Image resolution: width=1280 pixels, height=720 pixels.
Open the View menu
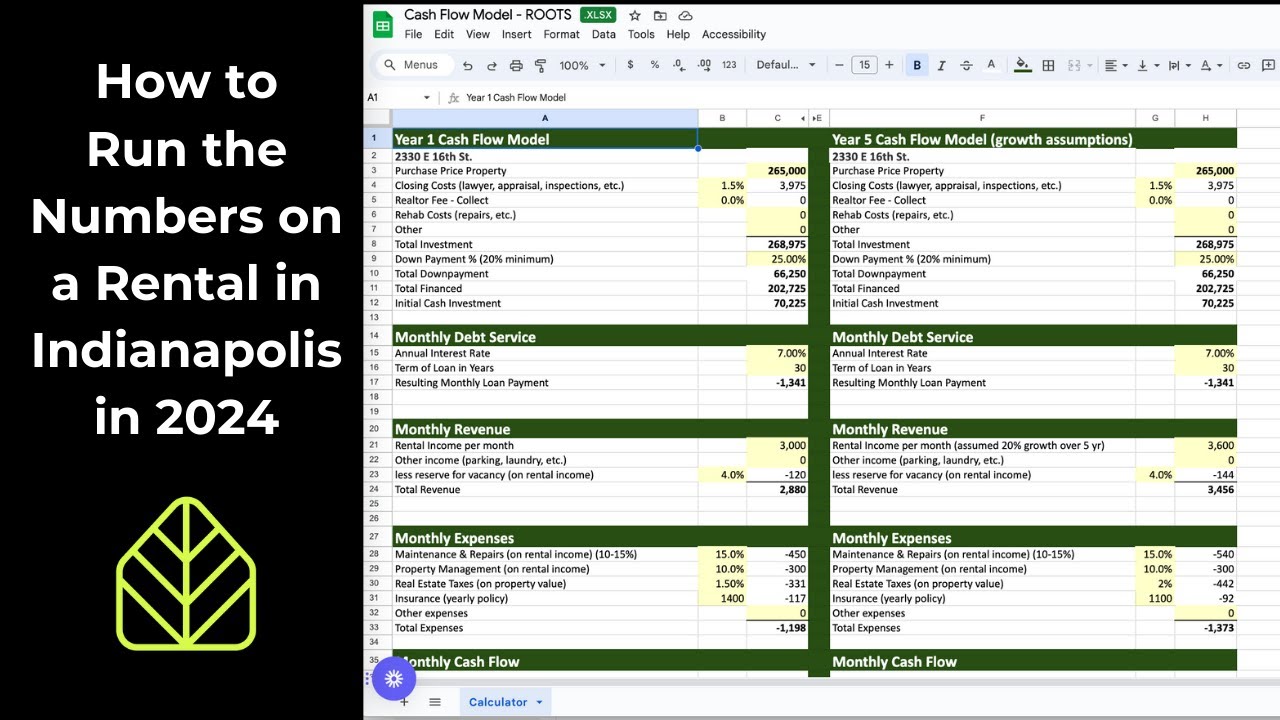click(478, 34)
